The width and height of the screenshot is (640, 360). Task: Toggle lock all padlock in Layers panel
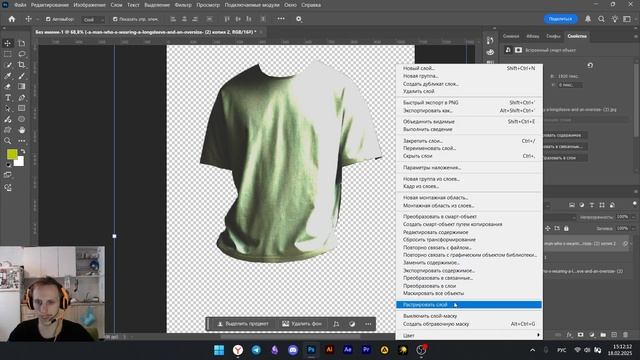coord(566,229)
